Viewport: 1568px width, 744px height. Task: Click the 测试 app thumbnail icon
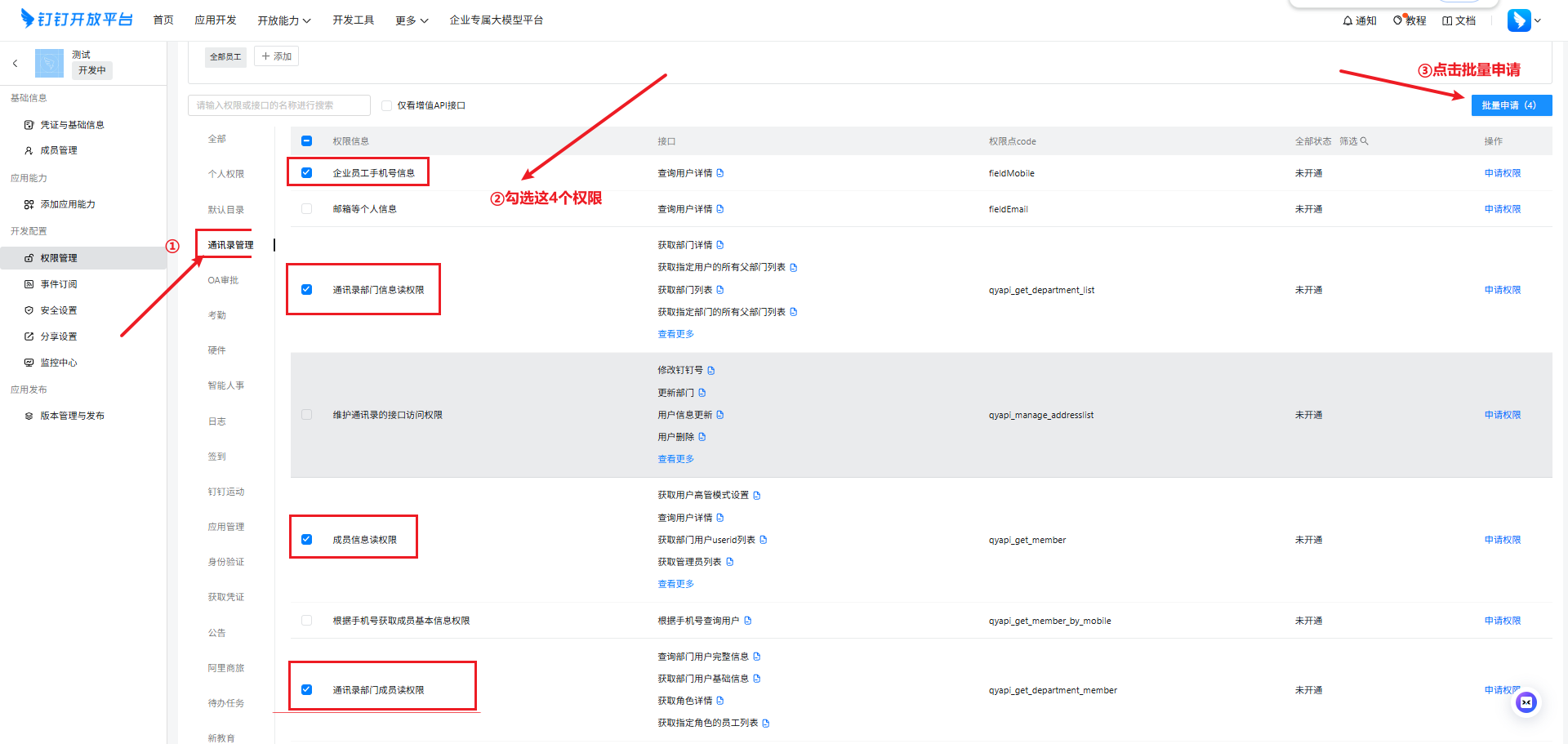point(49,63)
